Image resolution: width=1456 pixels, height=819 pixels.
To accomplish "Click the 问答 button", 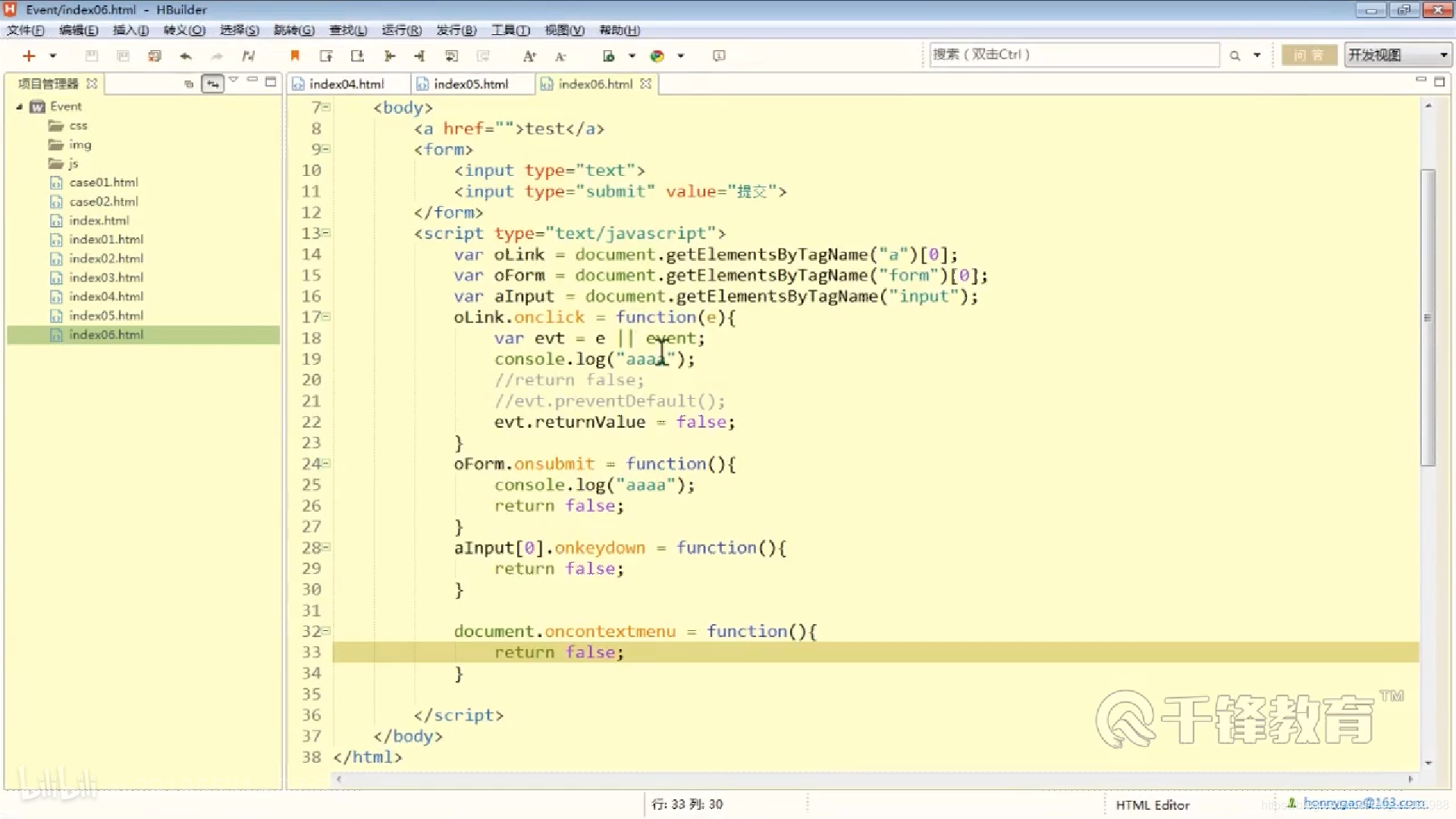I will pyautogui.click(x=1309, y=55).
